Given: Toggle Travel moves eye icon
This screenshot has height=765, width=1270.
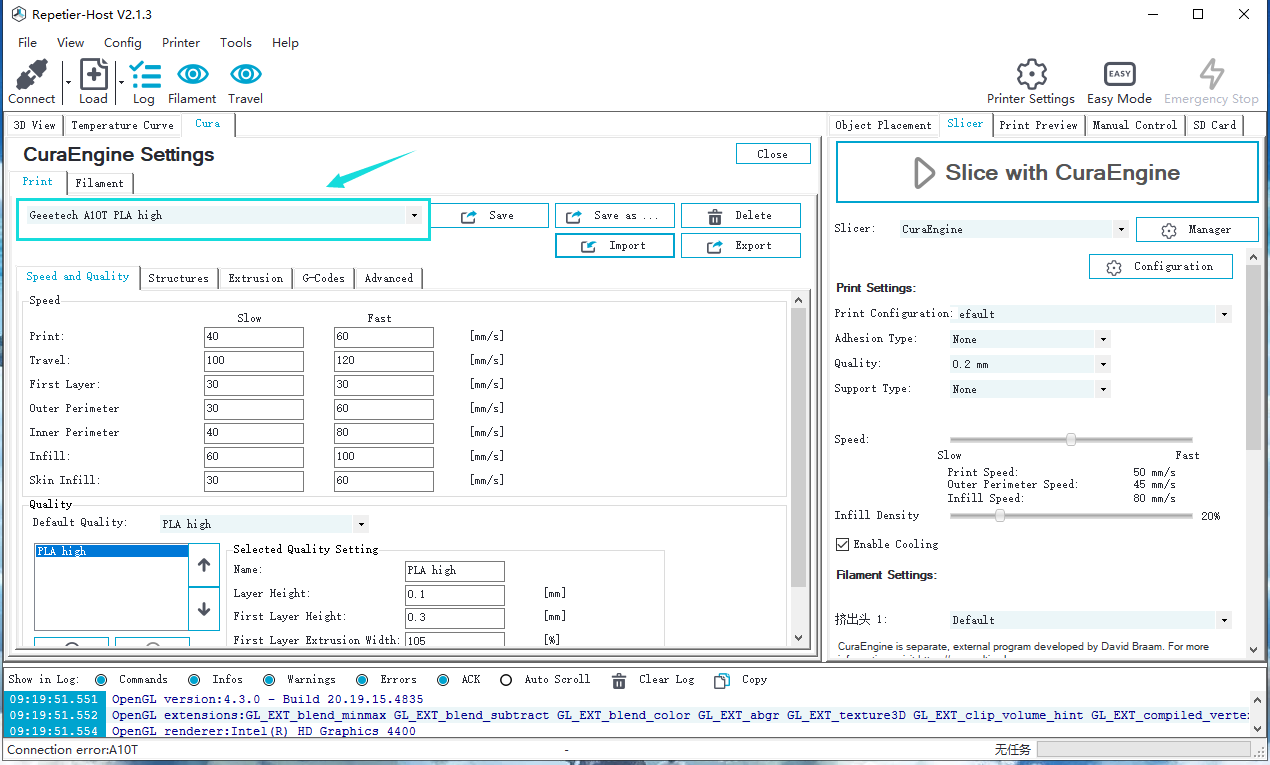Looking at the screenshot, I should tap(245, 76).
